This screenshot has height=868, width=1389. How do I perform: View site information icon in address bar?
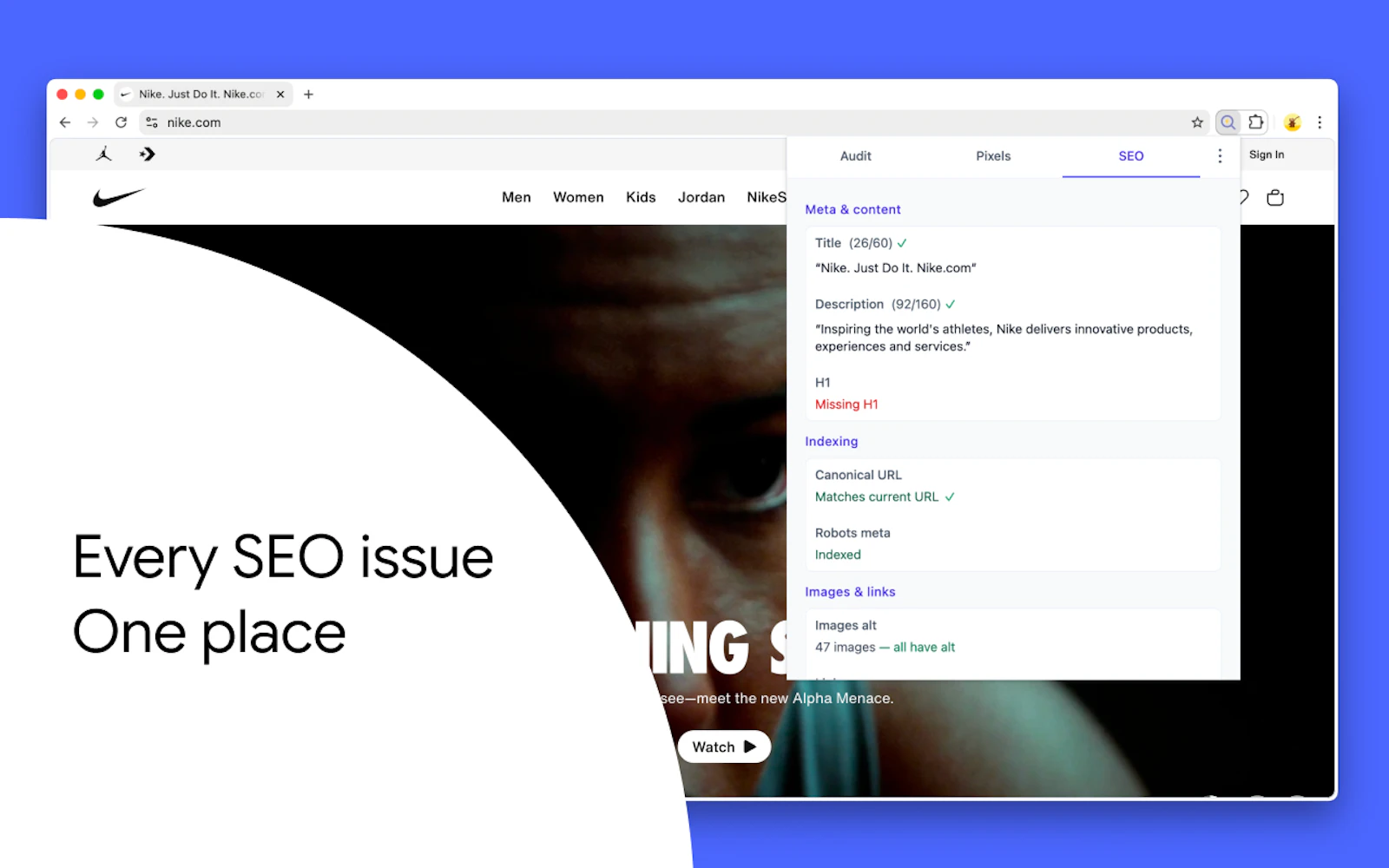pyautogui.click(x=152, y=122)
